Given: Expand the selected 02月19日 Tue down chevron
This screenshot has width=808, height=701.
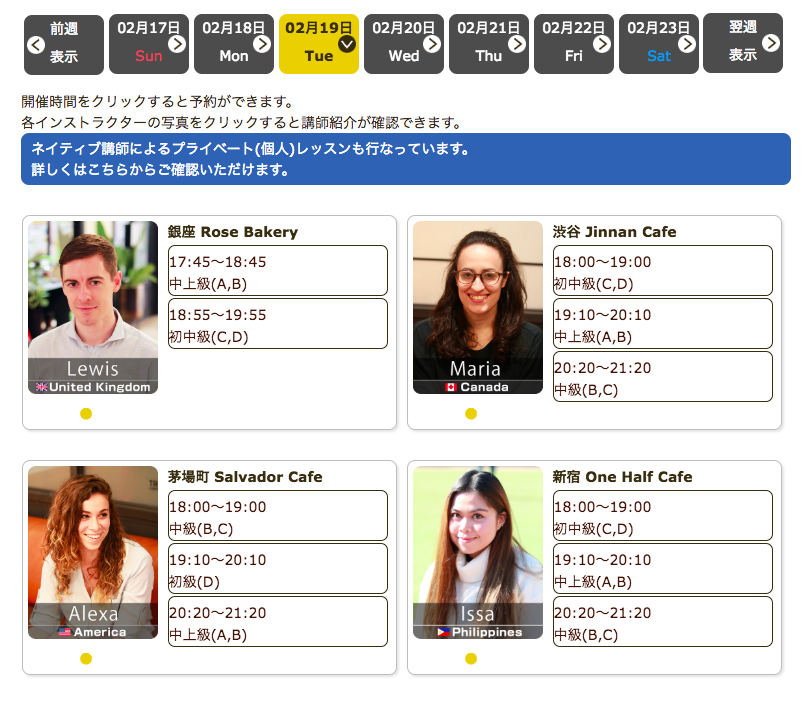Looking at the screenshot, I should [347, 44].
